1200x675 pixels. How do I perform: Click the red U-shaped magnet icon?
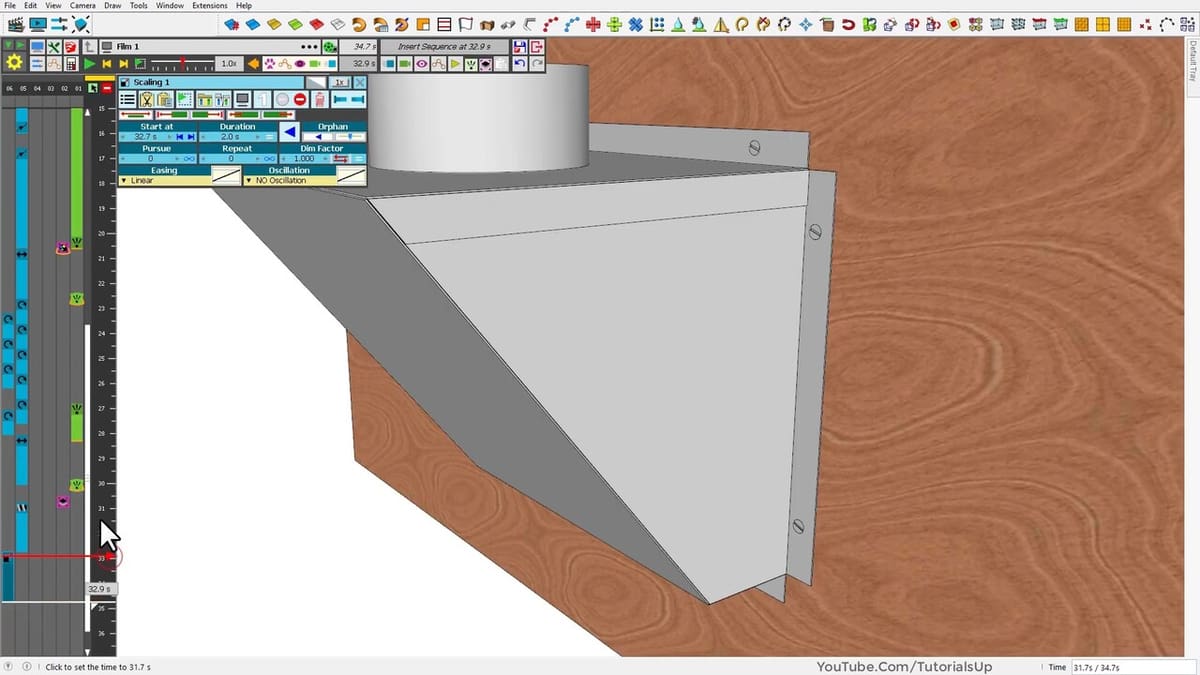[x=848, y=24]
